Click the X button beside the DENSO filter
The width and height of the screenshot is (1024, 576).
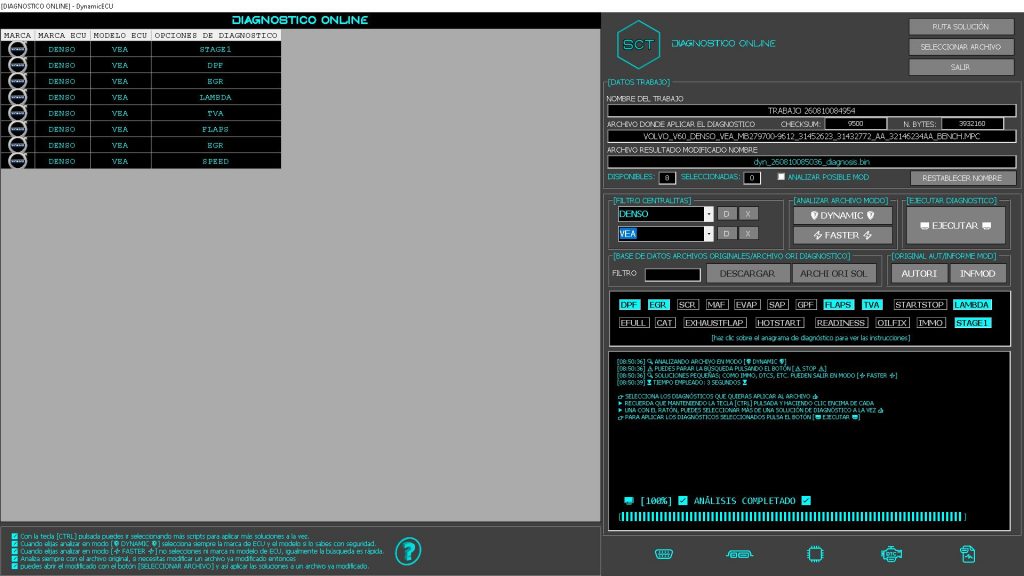click(748, 214)
